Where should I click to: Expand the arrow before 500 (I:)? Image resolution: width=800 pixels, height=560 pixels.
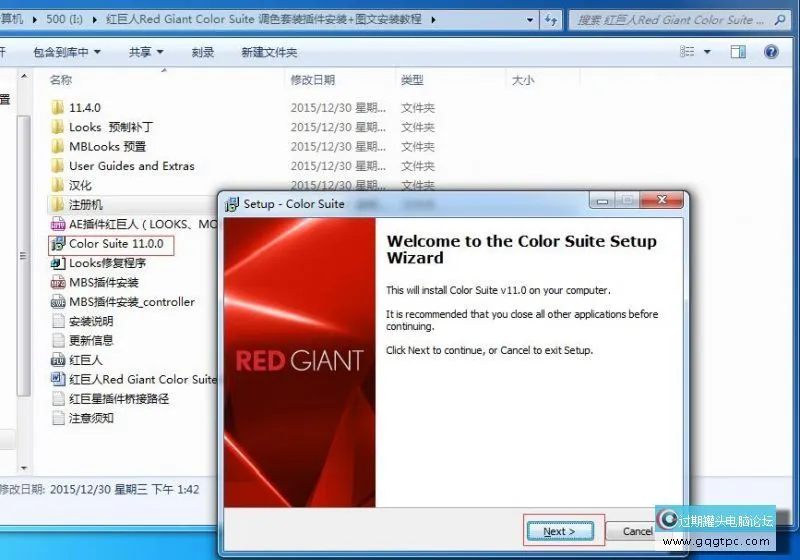pyautogui.click(x=35, y=20)
